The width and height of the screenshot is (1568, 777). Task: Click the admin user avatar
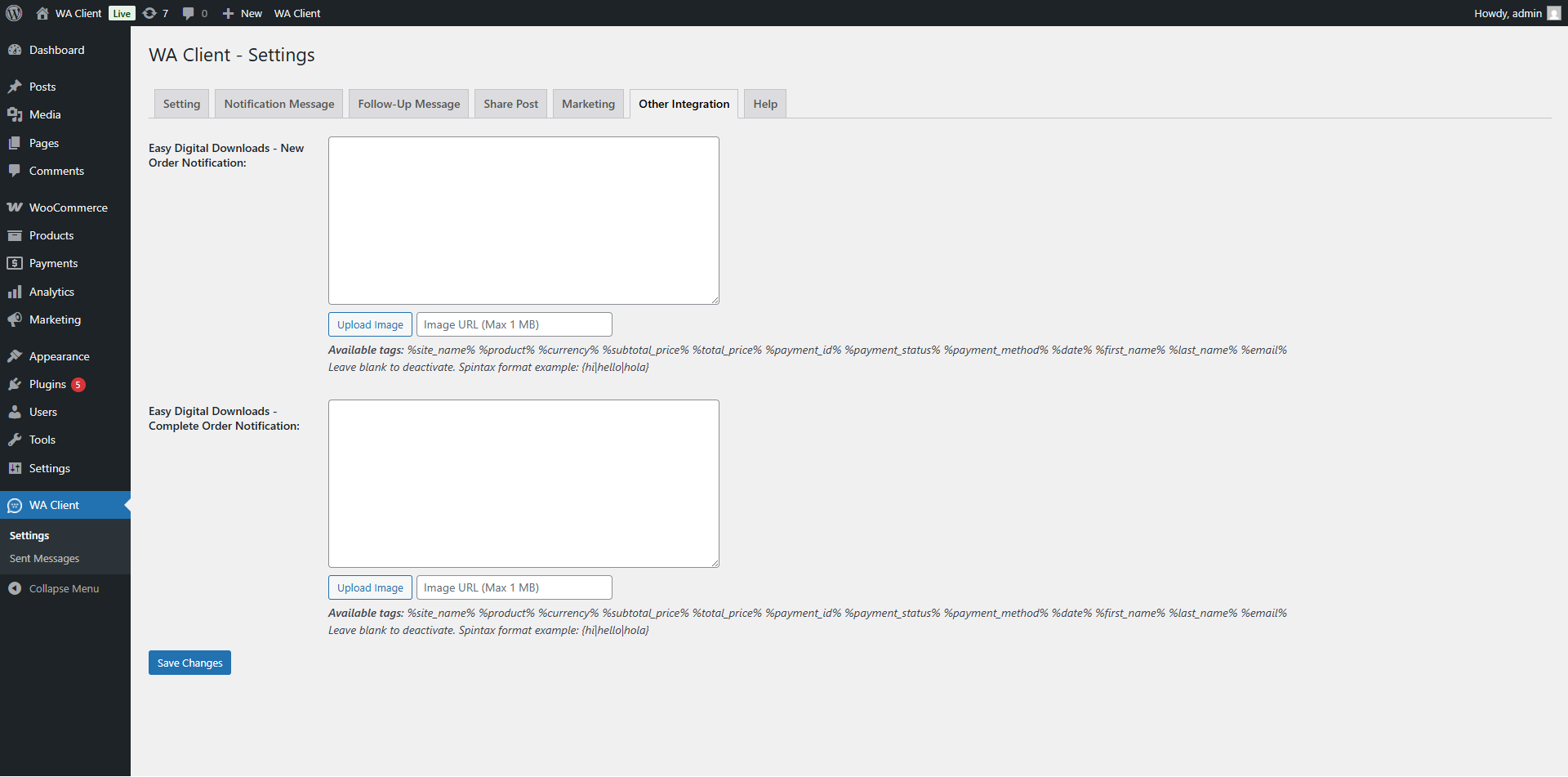(x=1553, y=13)
